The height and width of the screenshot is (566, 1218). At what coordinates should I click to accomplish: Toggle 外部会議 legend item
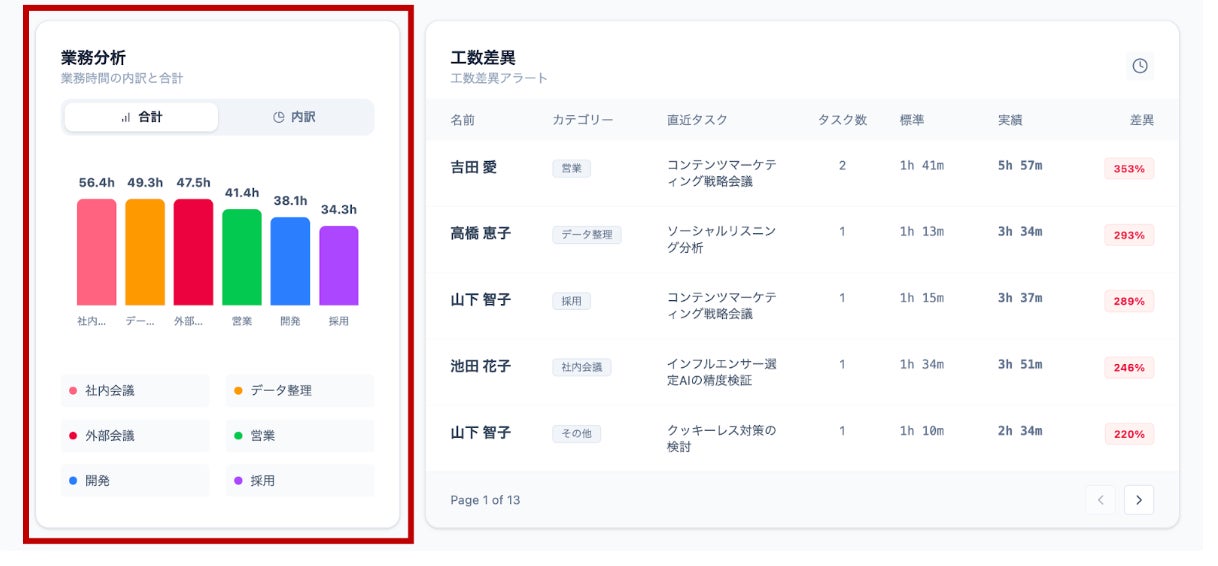click(x=135, y=436)
